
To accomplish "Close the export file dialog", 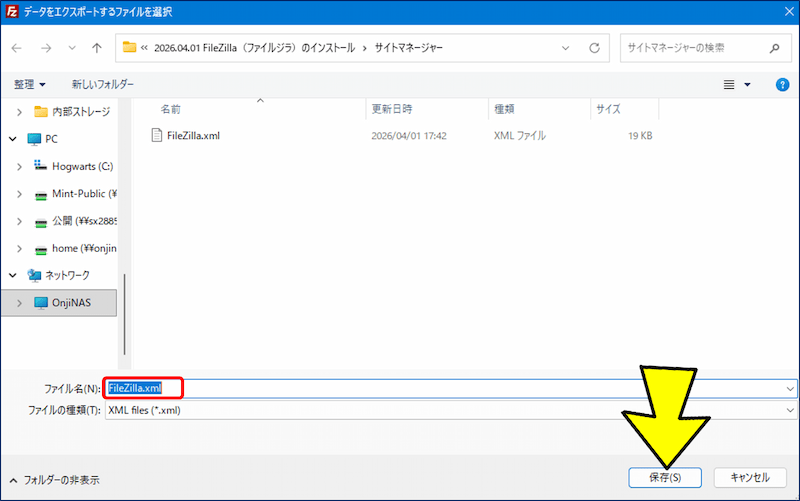I will [789, 12].
